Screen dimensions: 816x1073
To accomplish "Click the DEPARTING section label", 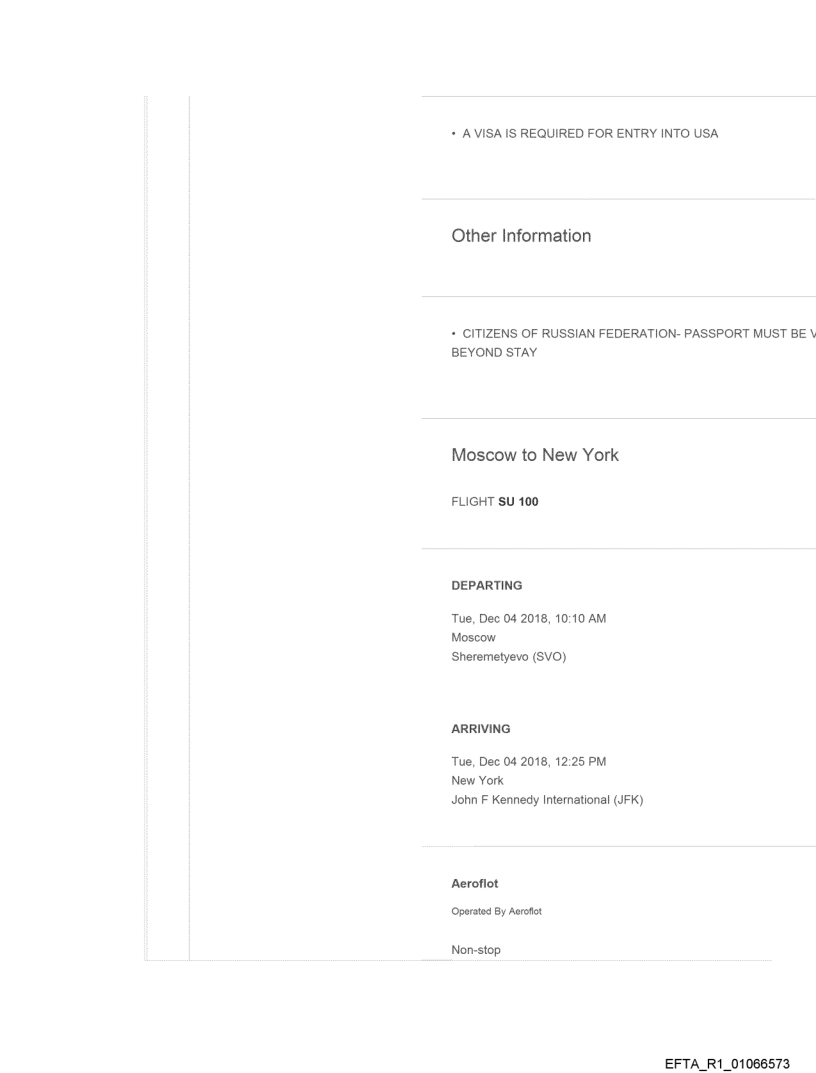I will 487,585.
